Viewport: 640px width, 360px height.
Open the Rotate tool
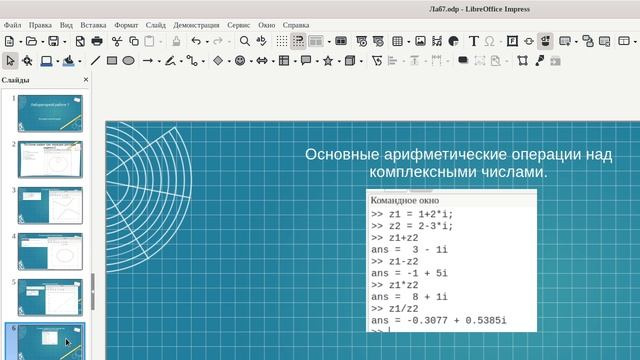377,61
